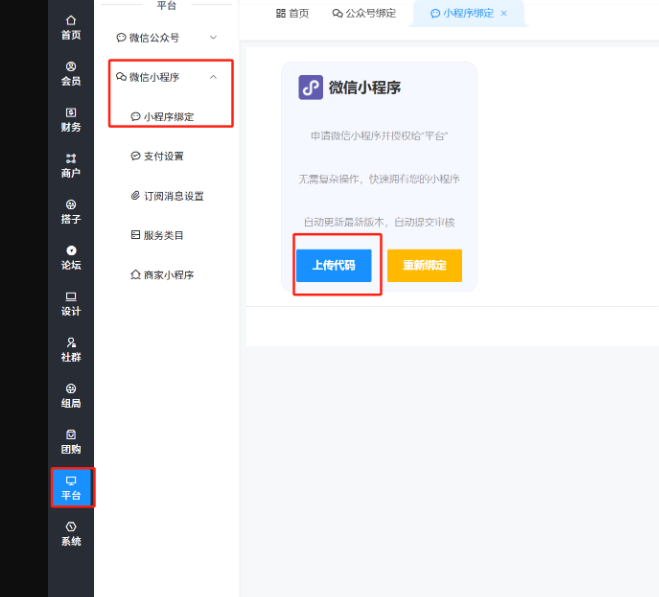Click the blue 上传代码 button
Viewport: 659px width, 597px height.
pyautogui.click(x=333, y=265)
